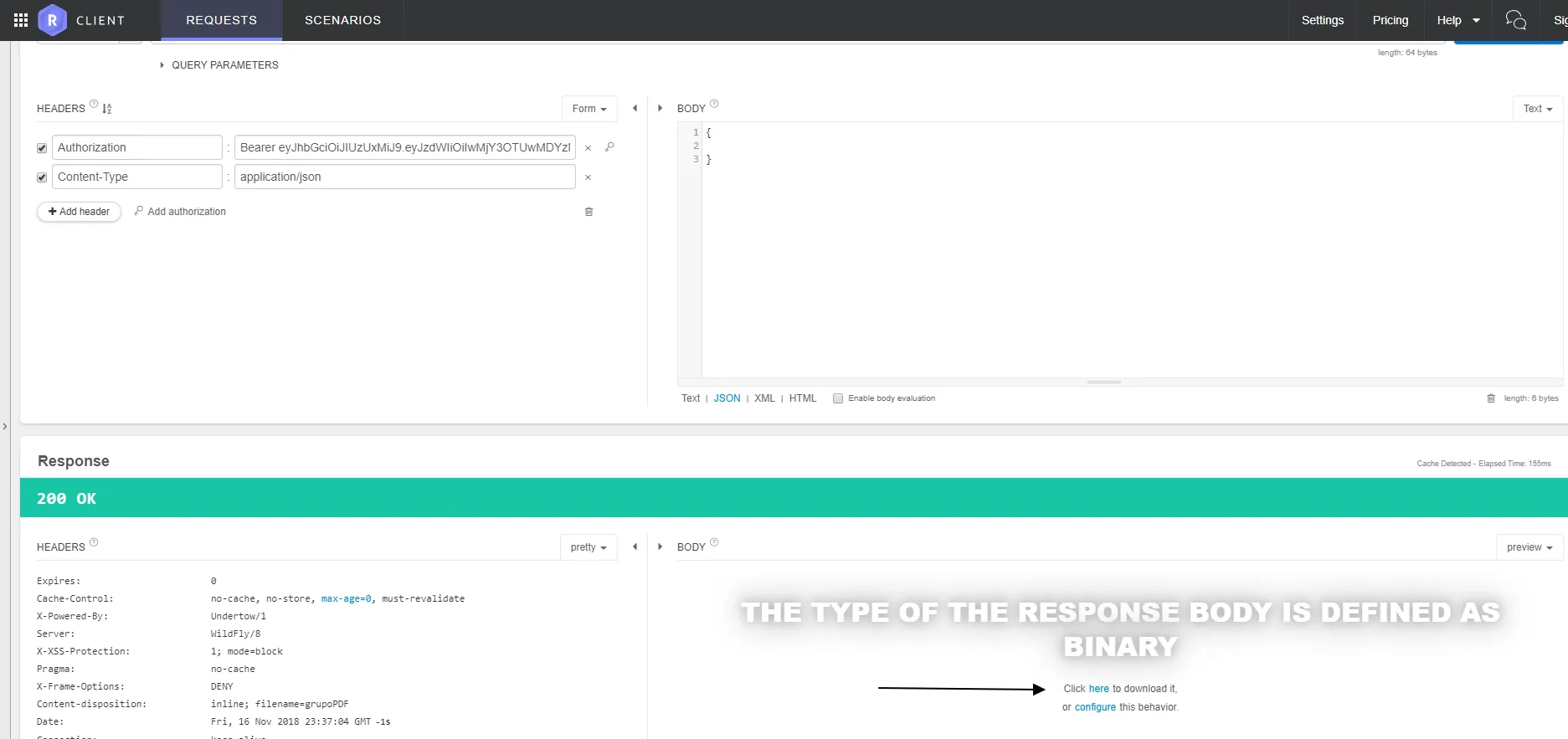
Task: Open the apps grid launcher
Action: (21, 20)
